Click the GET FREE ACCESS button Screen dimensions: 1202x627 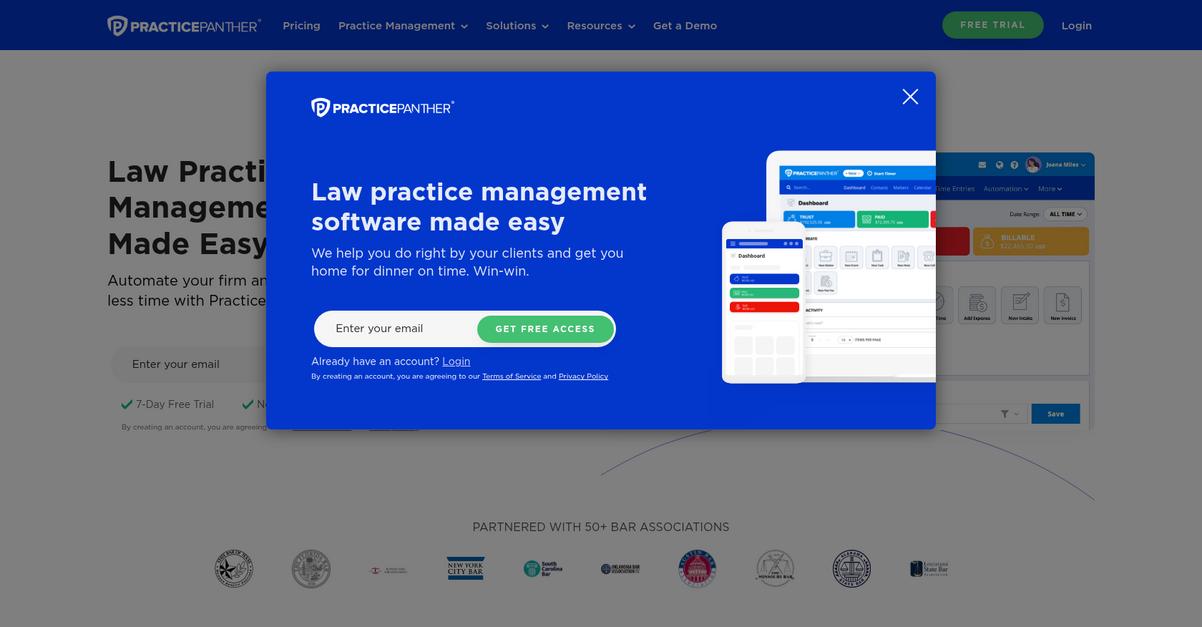click(x=545, y=329)
